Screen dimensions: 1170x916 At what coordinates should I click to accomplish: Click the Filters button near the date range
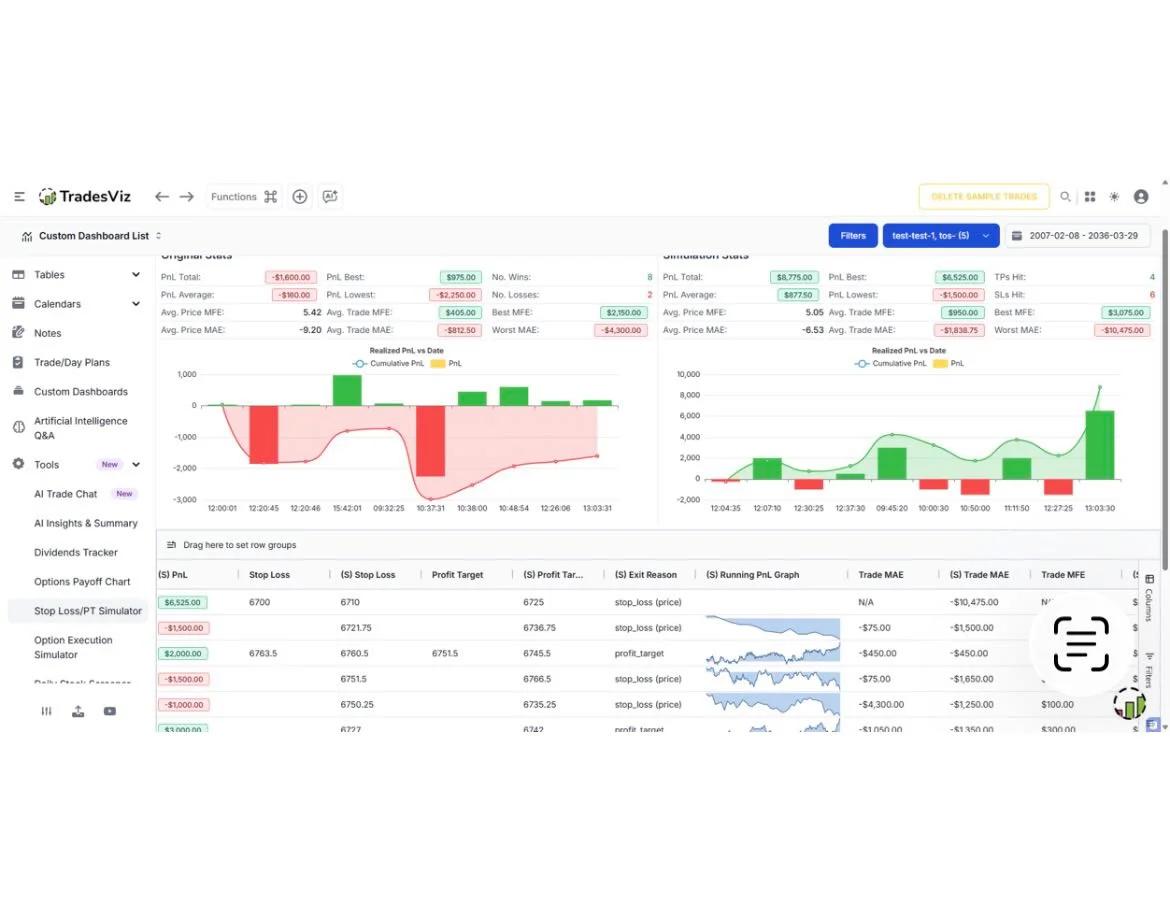click(x=852, y=235)
